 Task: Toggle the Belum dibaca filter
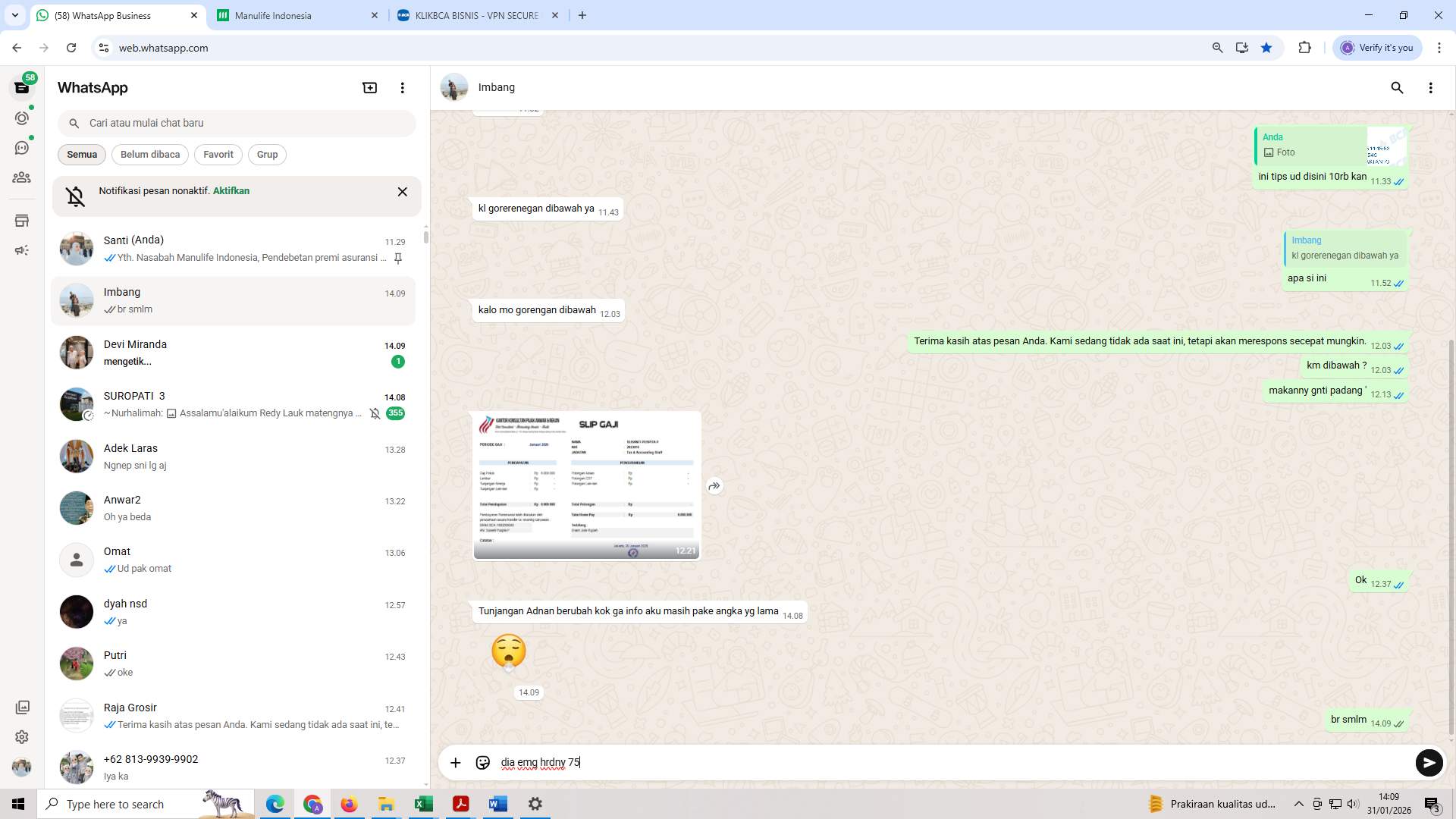[149, 154]
